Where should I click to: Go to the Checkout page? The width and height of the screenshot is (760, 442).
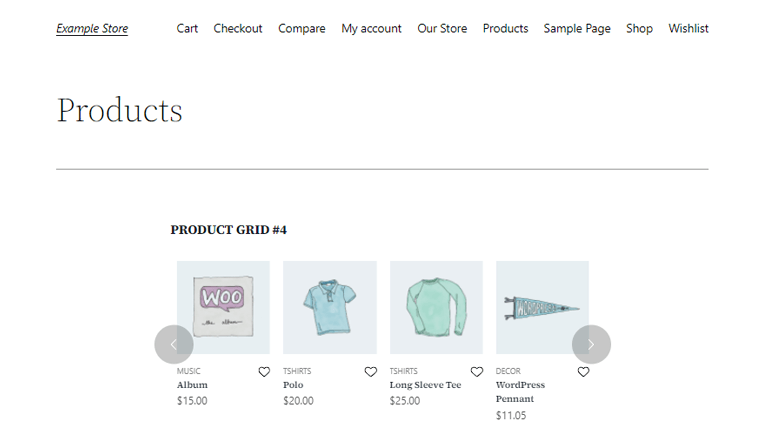coord(238,29)
